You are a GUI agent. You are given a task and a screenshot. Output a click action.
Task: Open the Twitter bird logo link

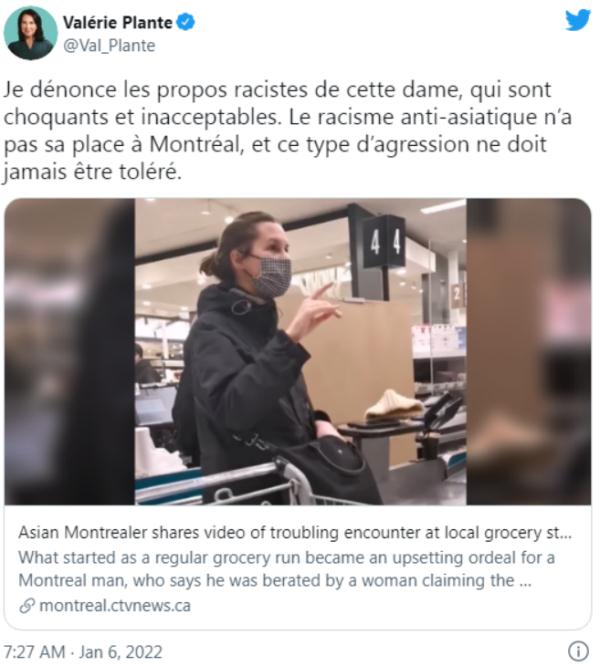click(x=578, y=20)
